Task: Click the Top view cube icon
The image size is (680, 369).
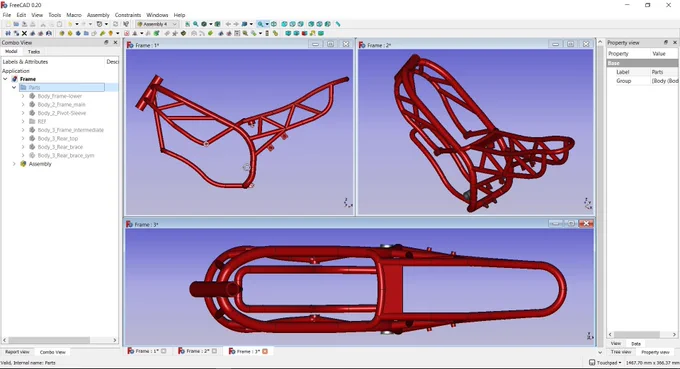Action: pyautogui.click(x=292, y=24)
